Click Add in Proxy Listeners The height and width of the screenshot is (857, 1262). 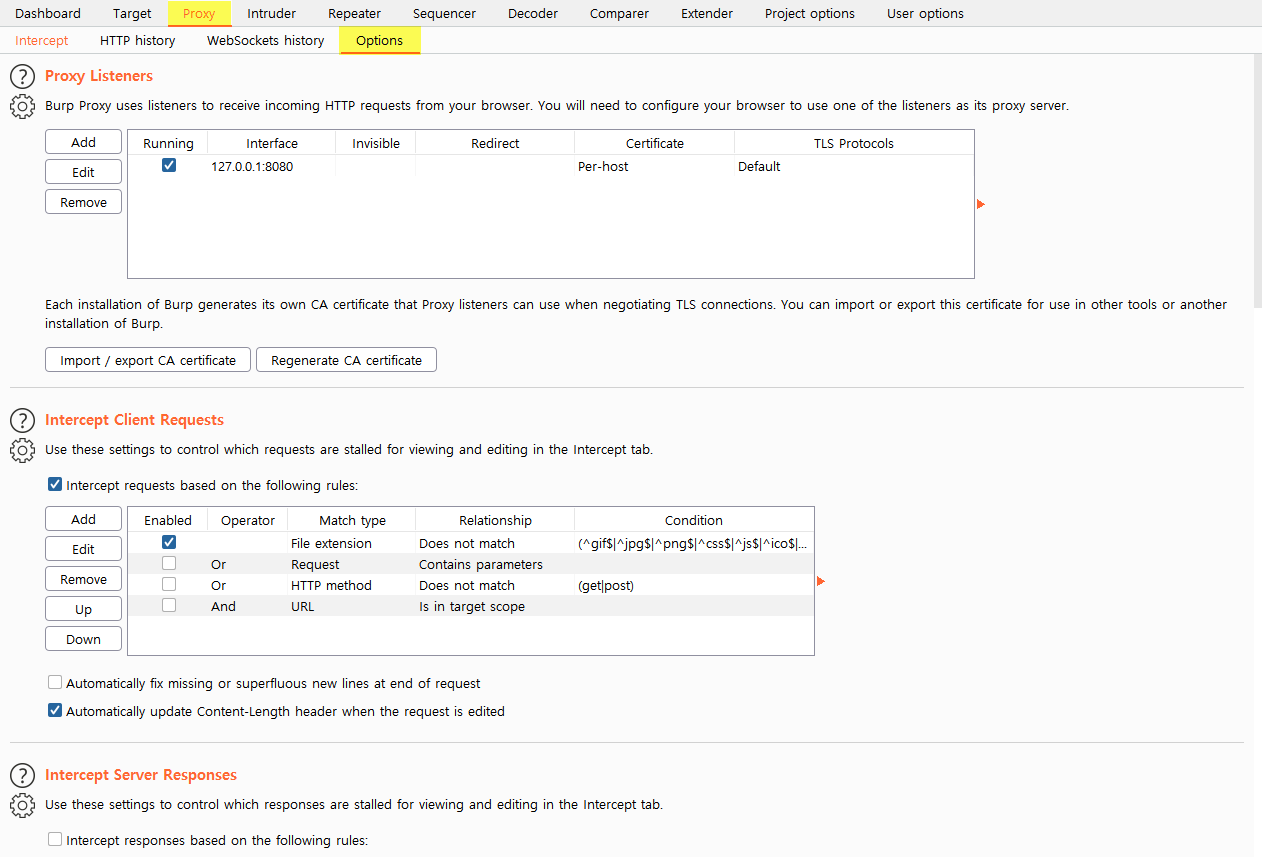pyautogui.click(x=84, y=142)
